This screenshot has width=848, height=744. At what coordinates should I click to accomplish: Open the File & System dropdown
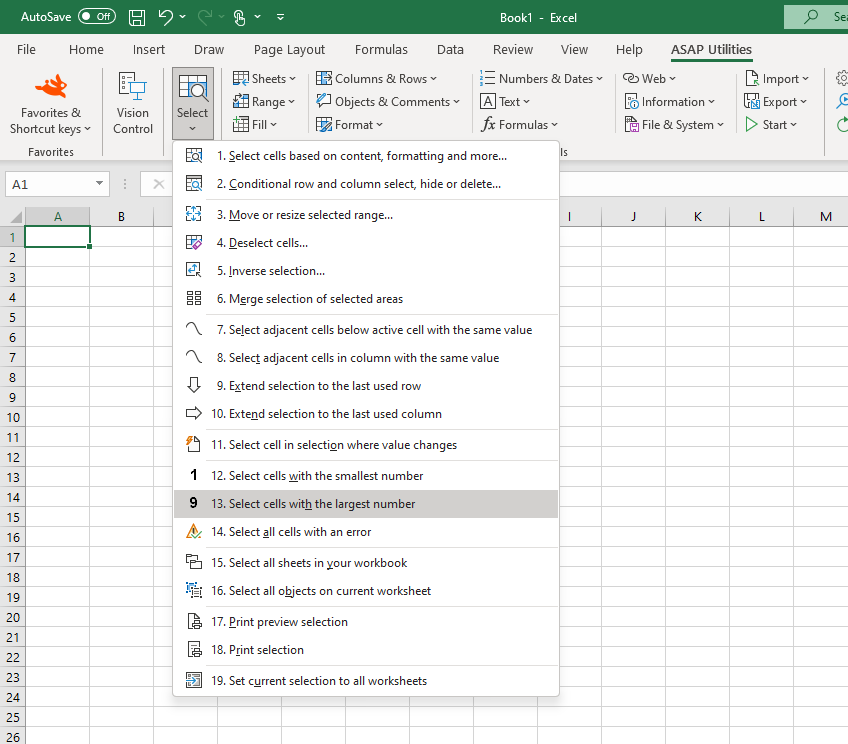[674, 125]
